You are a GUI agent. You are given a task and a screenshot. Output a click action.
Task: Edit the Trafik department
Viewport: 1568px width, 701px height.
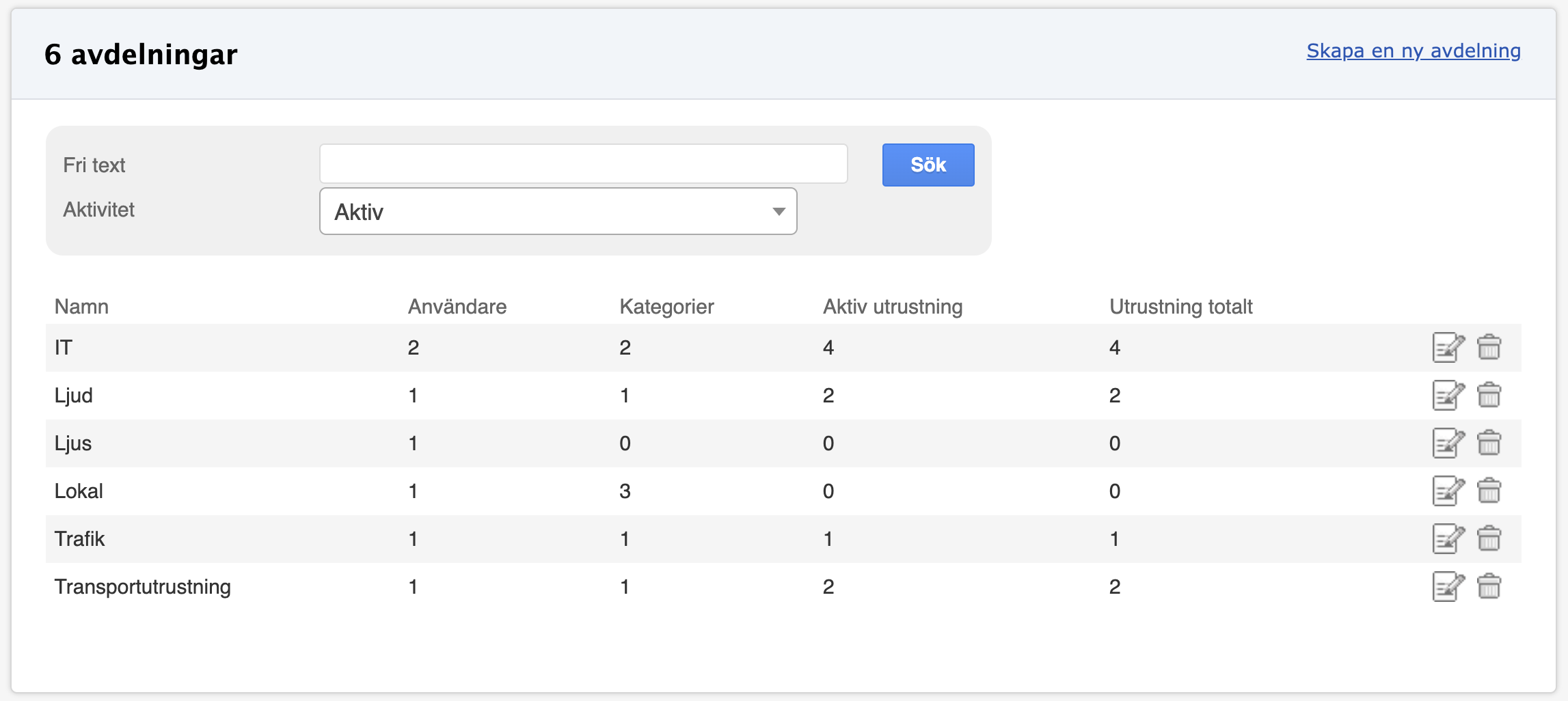[1448, 539]
